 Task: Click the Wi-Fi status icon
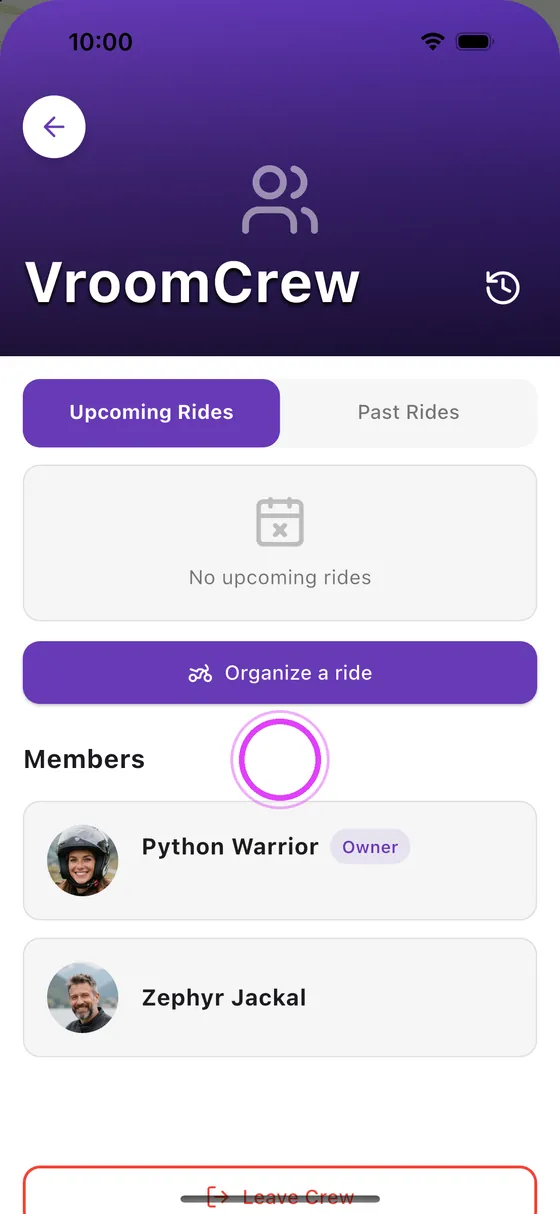432,41
